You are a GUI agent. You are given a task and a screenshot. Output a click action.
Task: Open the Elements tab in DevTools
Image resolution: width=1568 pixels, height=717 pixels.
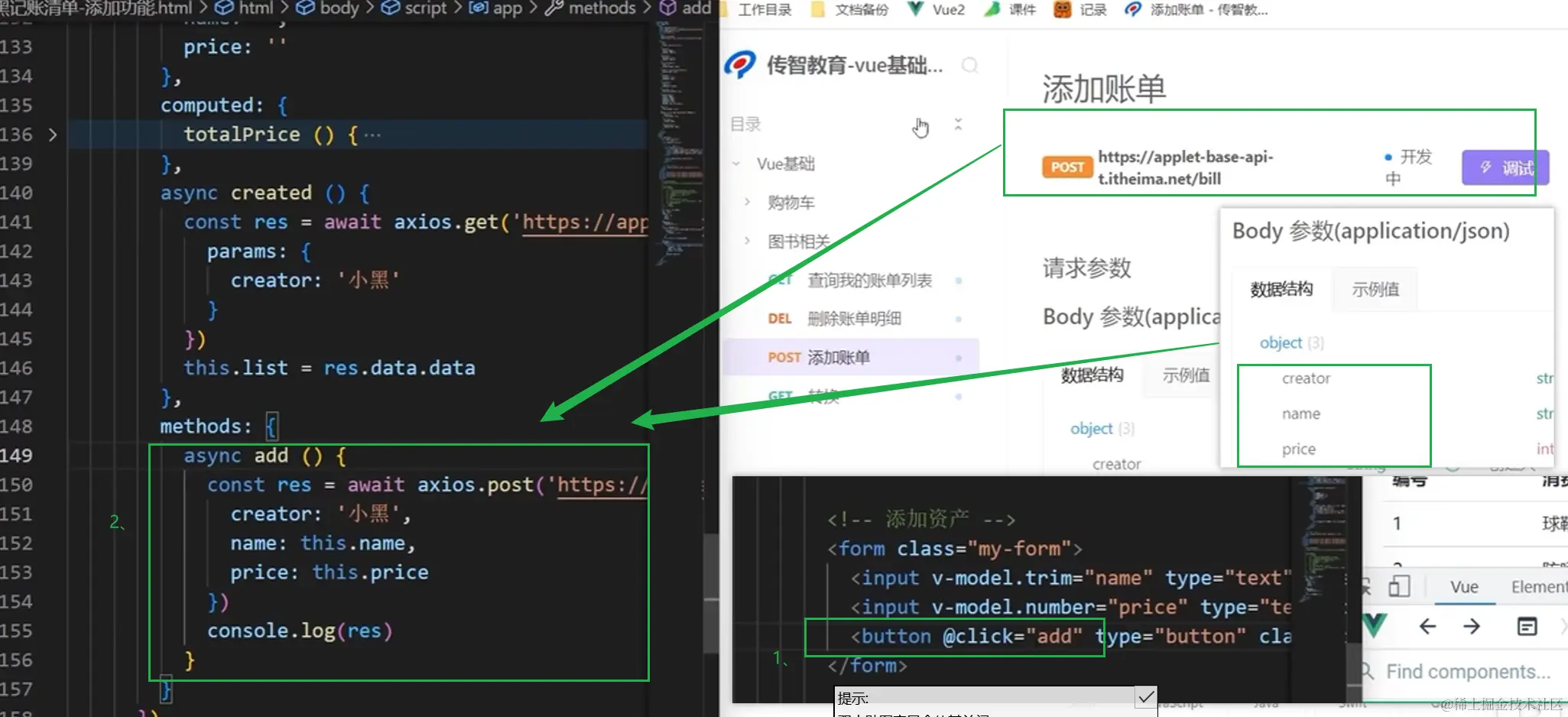coord(1538,587)
